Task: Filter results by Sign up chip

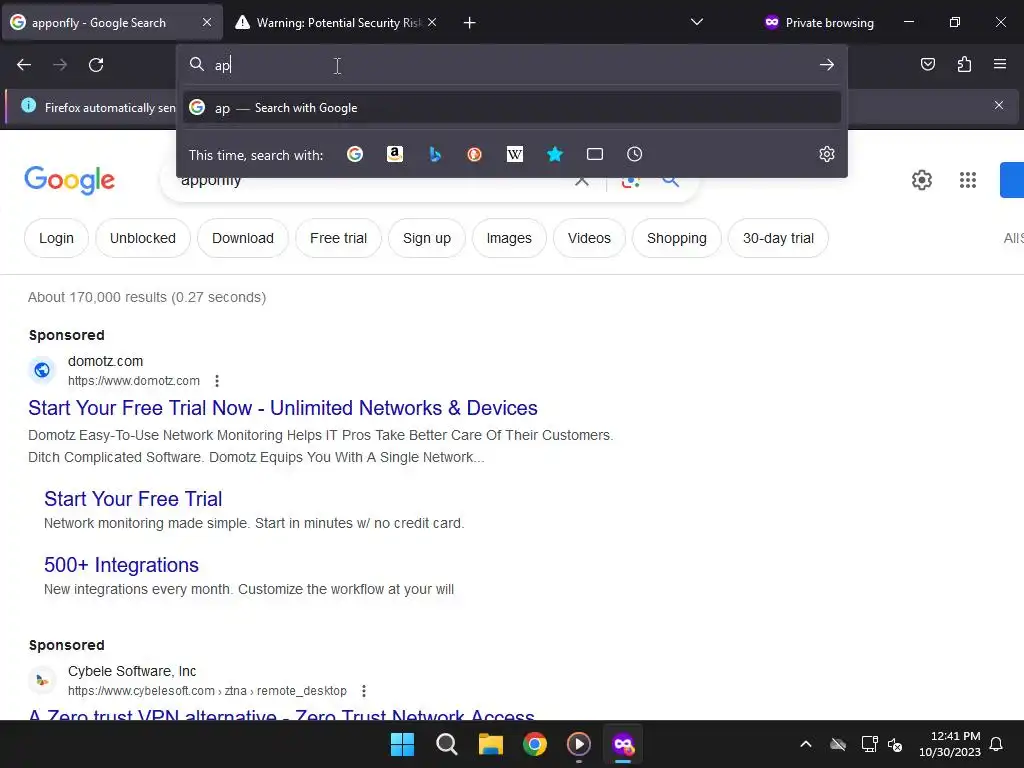Action: [x=427, y=238]
